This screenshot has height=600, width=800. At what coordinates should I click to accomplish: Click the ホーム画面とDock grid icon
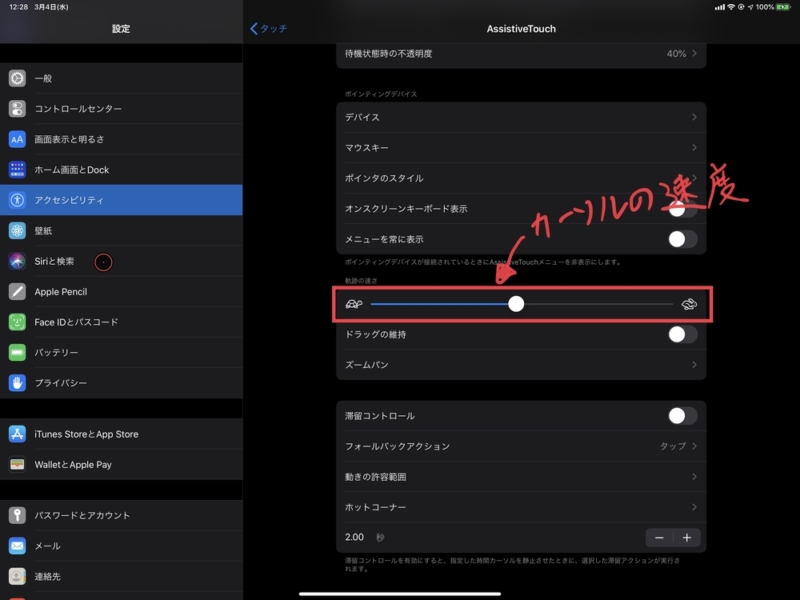[17, 169]
